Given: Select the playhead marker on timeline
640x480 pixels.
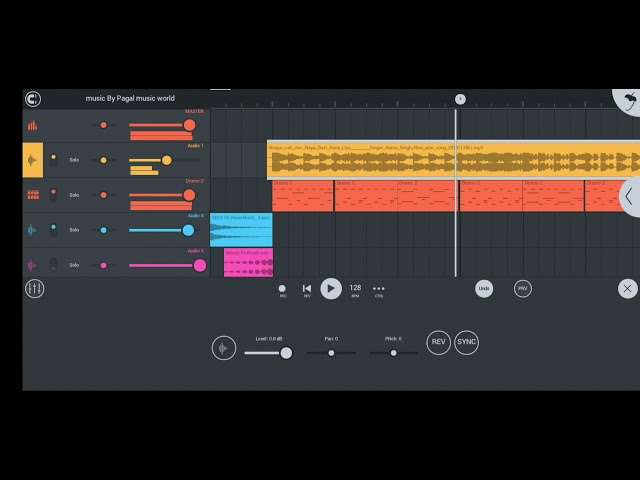Looking at the screenshot, I should [x=460, y=99].
